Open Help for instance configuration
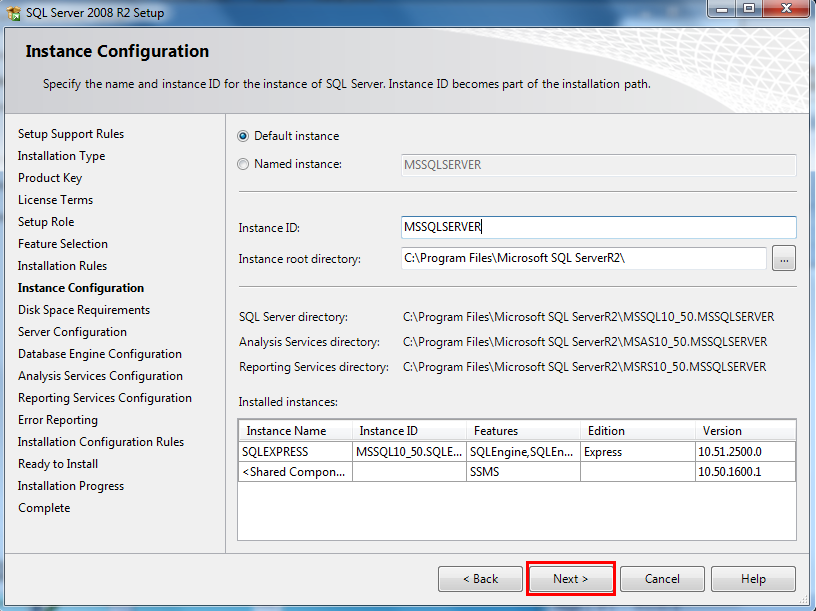The width and height of the screenshot is (816, 611). [753, 579]
